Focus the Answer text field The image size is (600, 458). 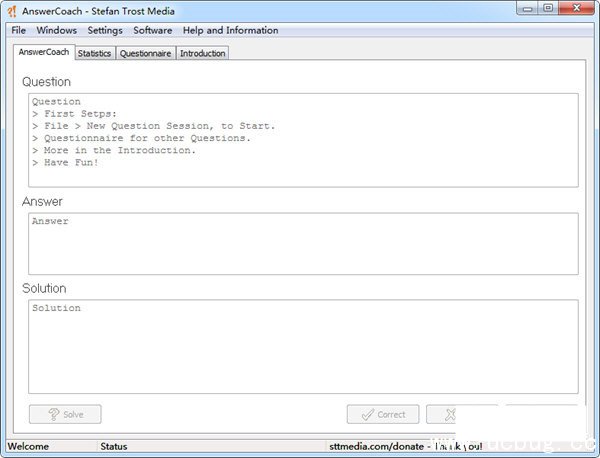pyautogui.click(x=302, y=243)
